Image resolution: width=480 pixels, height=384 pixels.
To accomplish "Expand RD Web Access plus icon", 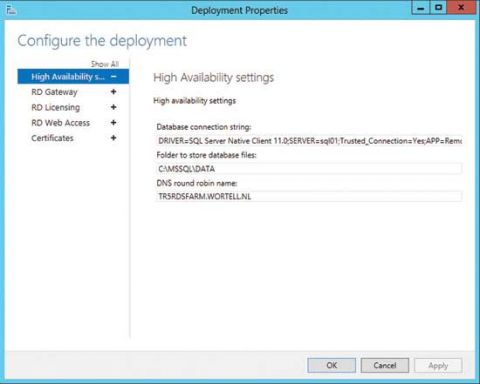I will point(114,122).
